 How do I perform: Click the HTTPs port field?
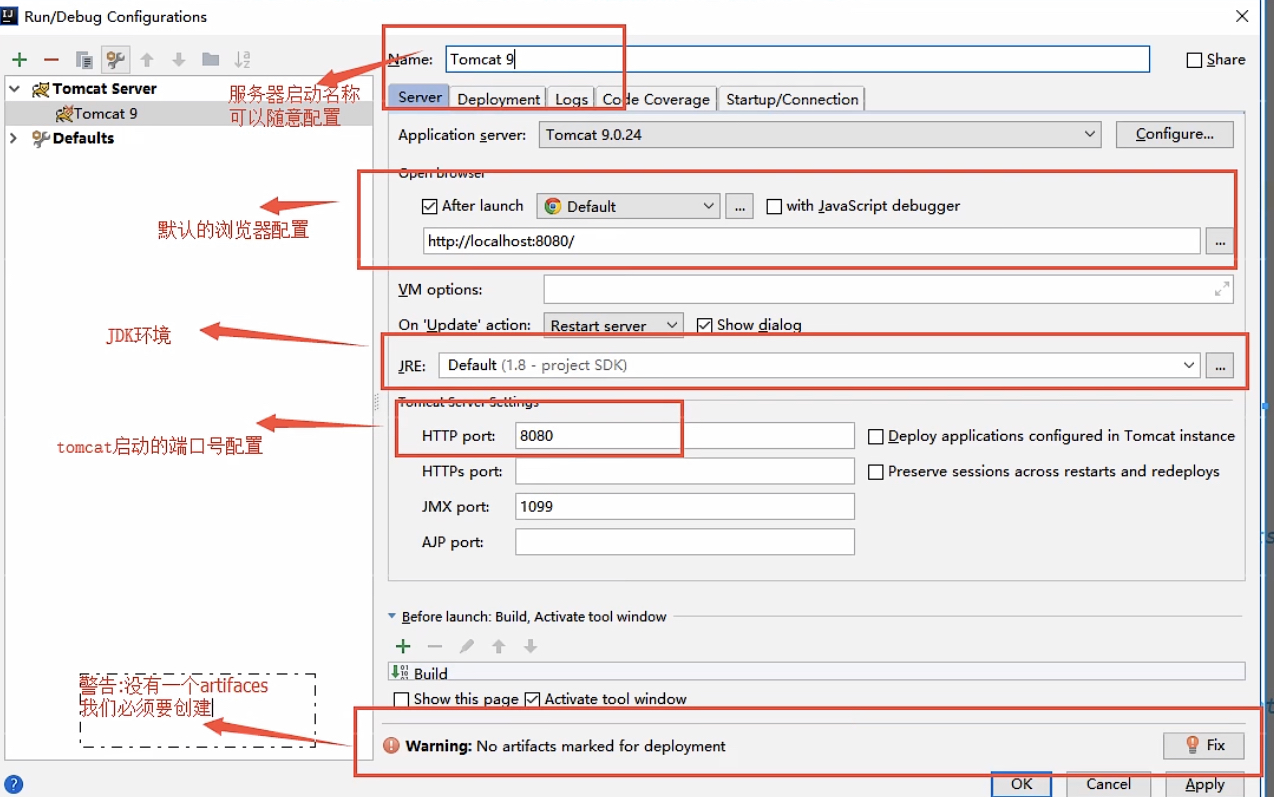click(x=685, y=471)
